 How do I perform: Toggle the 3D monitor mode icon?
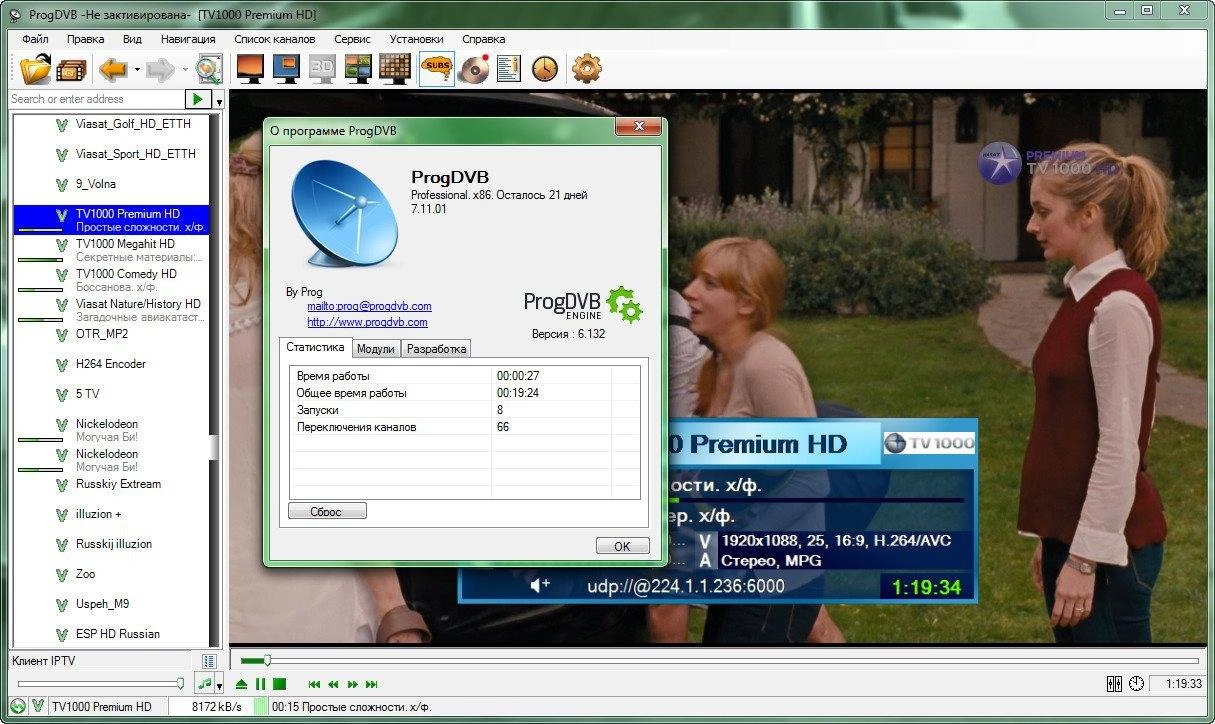coord(322,69)
